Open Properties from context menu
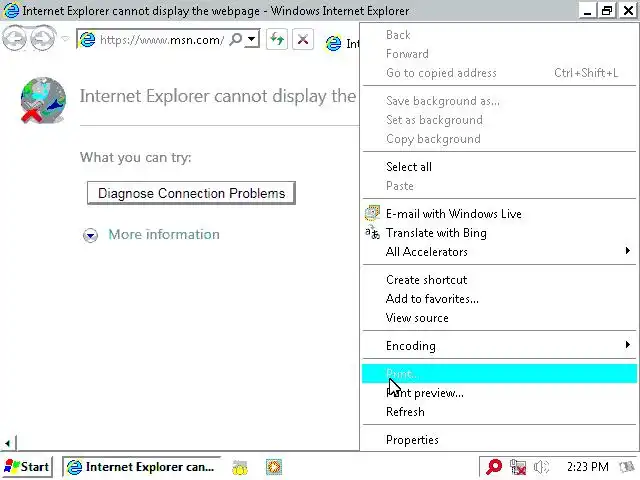This screenshot has height=480, width=640. point(499,440)
